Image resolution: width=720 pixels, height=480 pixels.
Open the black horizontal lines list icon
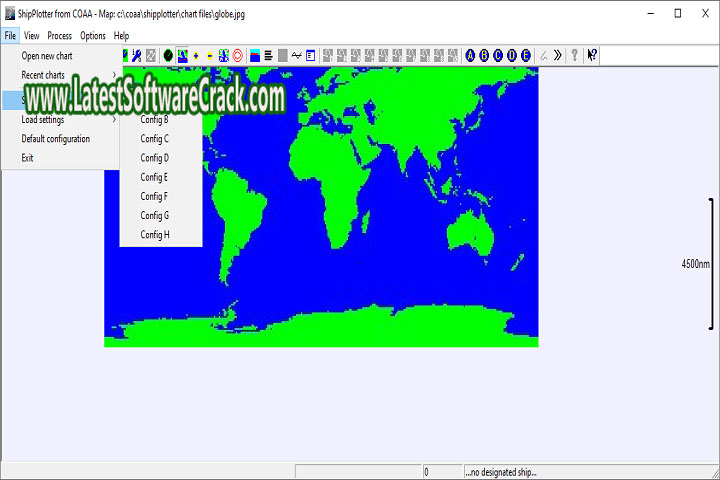(x=269, y=56)
